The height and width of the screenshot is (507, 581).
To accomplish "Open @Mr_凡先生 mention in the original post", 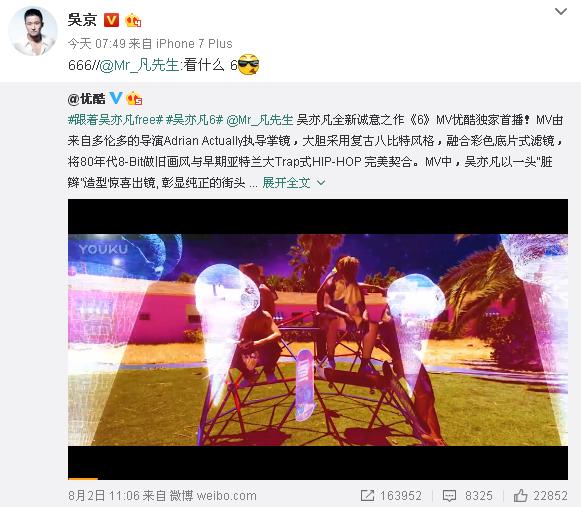I will tap(260, 120).
